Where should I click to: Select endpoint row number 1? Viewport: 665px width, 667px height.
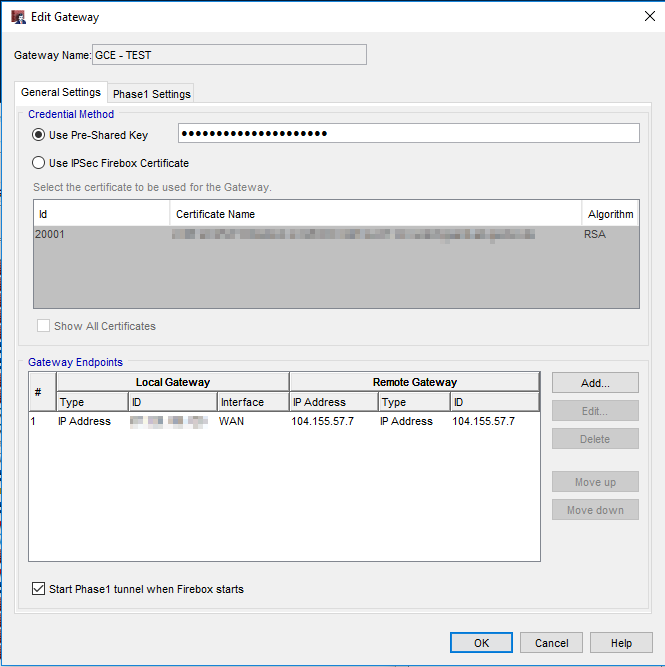coord(285,421)
